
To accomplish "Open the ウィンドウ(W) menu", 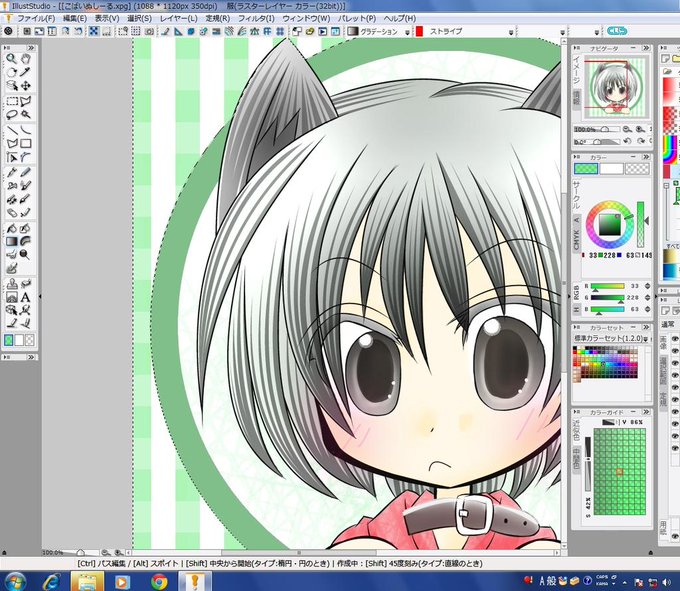I will pyautogui.click(x=306, y=18).
